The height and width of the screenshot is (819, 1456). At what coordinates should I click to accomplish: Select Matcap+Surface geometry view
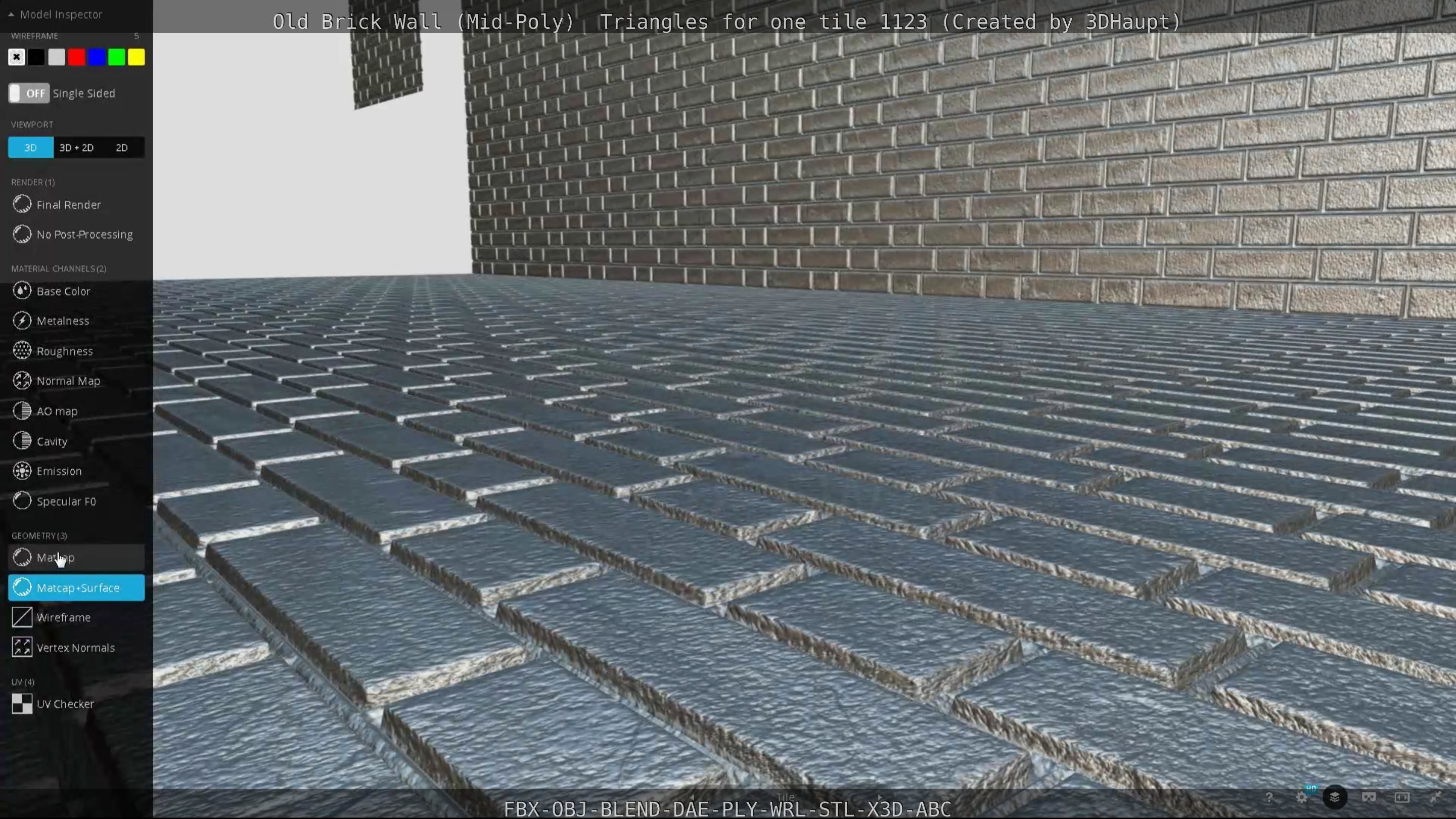(76, 588)
